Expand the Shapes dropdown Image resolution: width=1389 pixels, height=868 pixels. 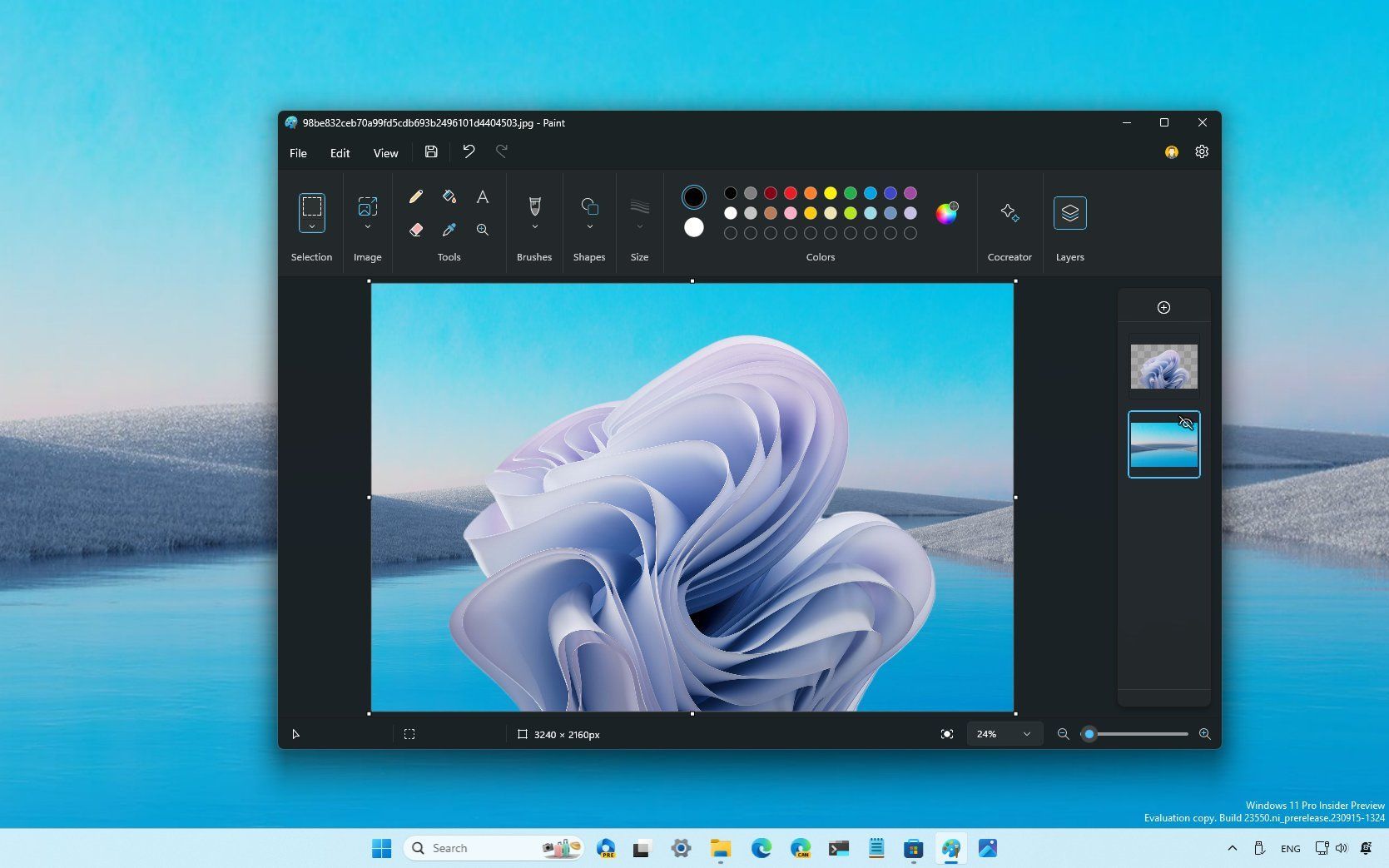(x=589, y=226)
